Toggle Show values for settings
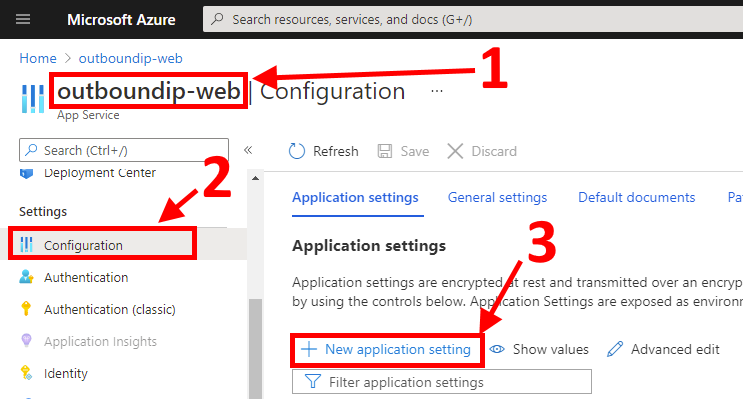Screen dimensions: 743x399 point(539,350)
